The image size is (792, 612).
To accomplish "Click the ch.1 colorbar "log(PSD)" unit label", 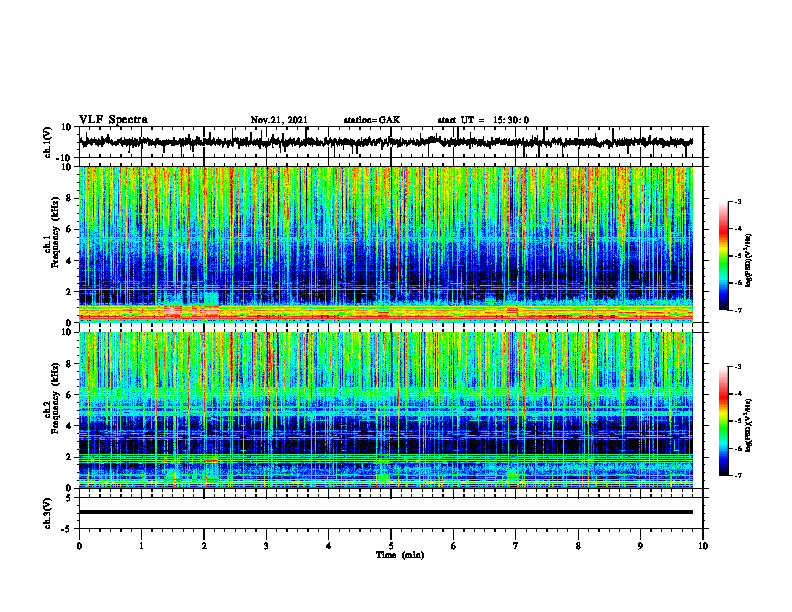I will click(749, 261).
